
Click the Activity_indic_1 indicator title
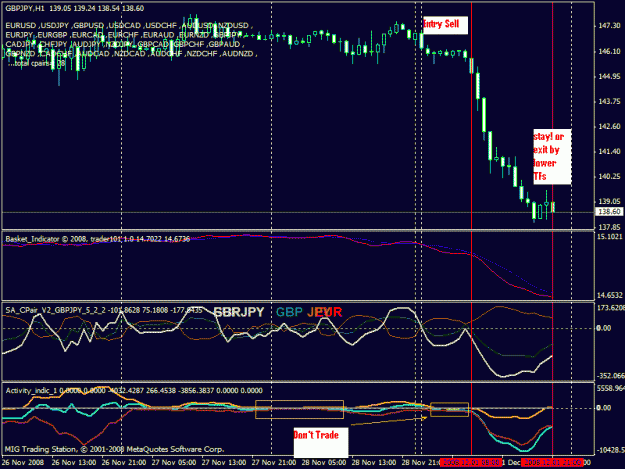click(x=134, y=391)
